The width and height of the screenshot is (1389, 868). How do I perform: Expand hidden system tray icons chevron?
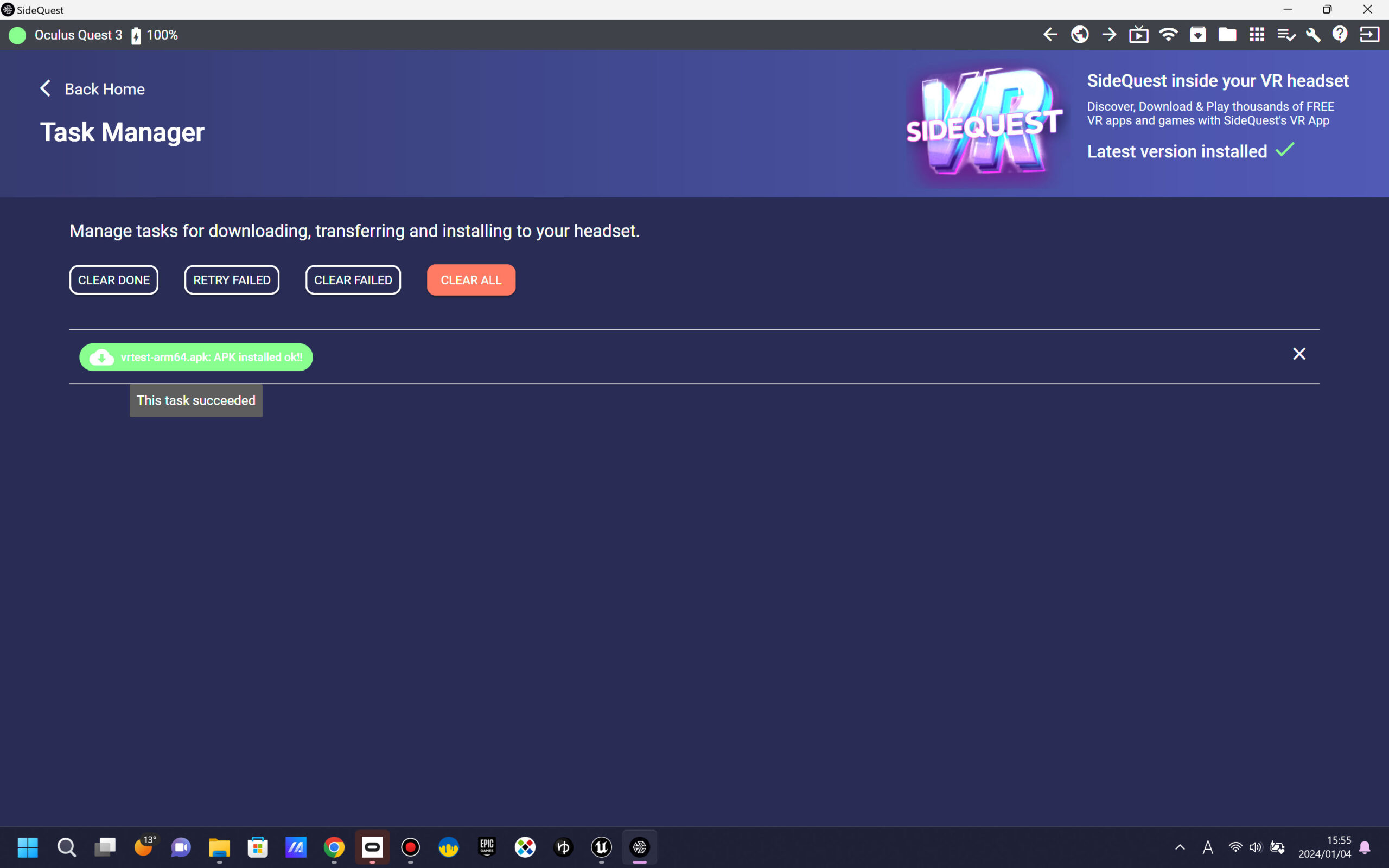coord(1180,847)
